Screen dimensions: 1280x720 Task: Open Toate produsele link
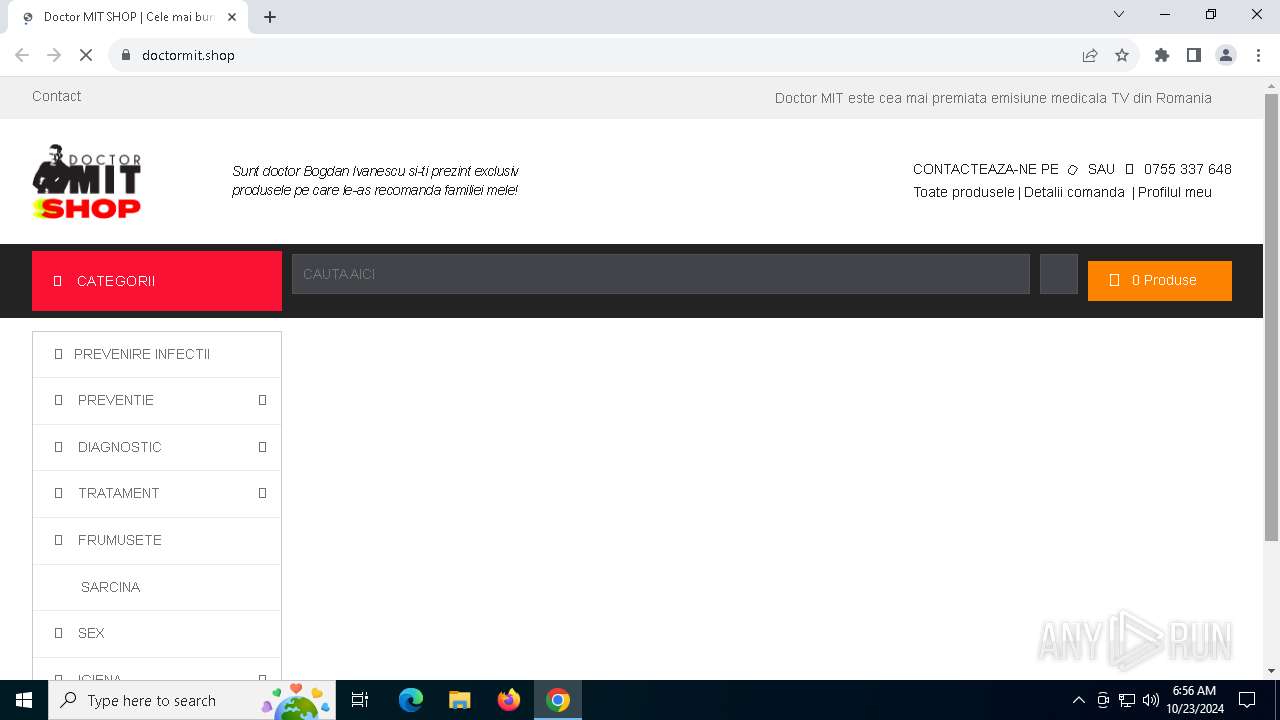click(x=964, y=192)
